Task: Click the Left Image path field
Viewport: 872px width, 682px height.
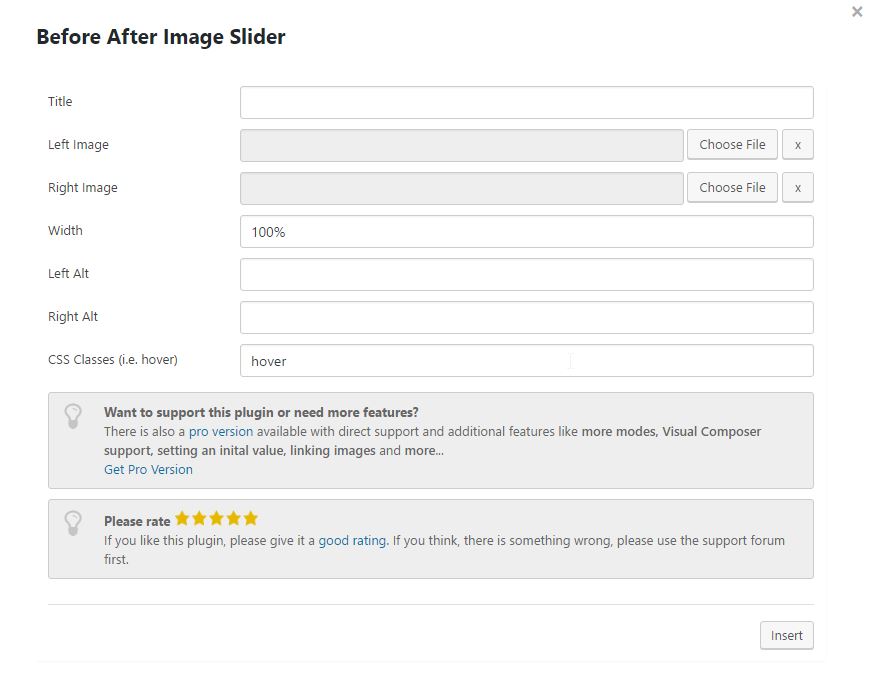Action: [x=461, y=145]
